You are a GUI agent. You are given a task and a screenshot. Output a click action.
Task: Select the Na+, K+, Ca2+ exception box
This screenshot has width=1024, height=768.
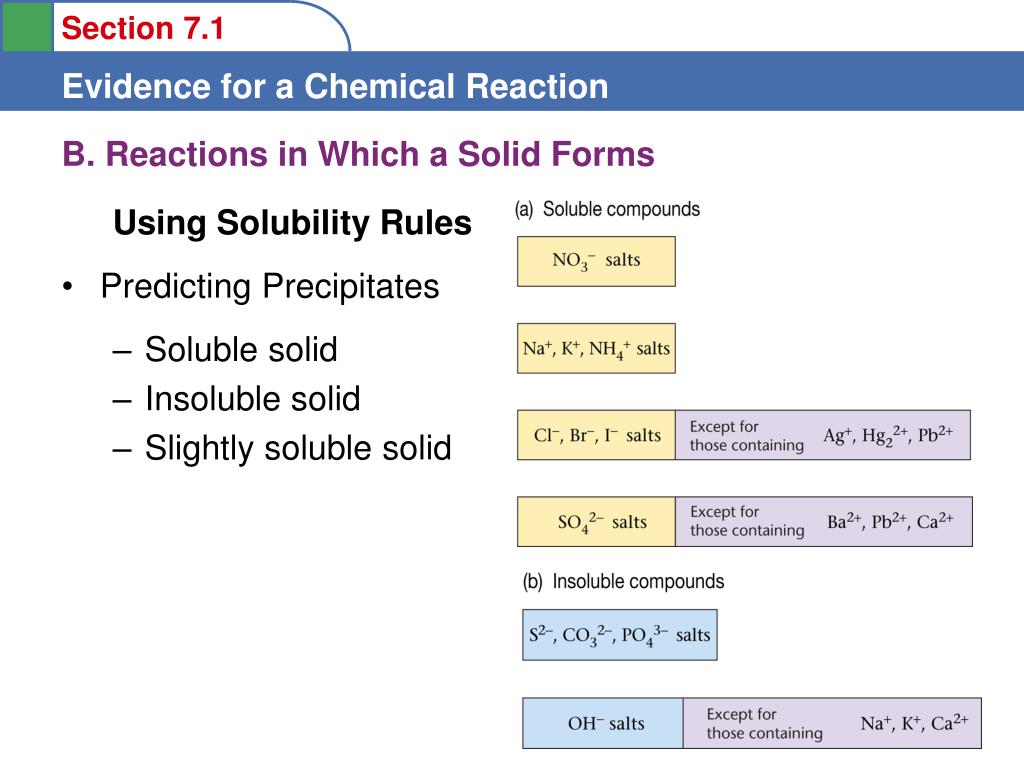[x=832, y=723]
